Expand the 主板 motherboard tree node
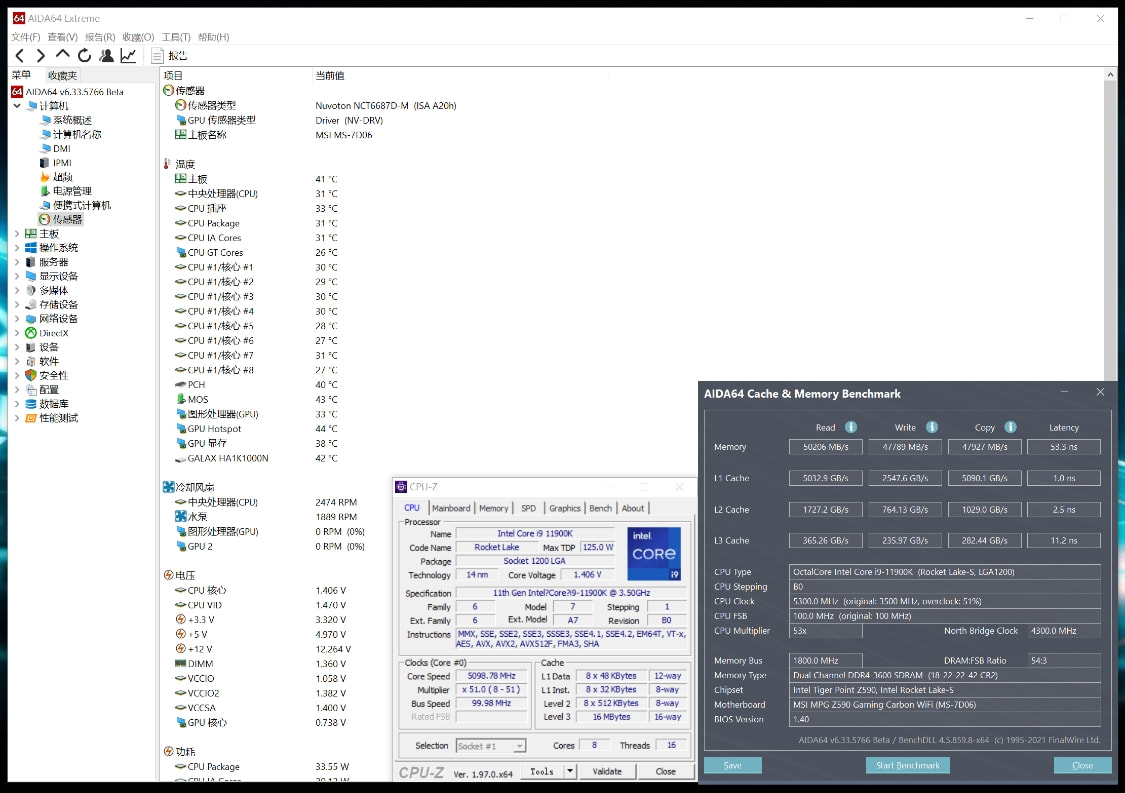The image size is (1125, 793). [17, 234]
